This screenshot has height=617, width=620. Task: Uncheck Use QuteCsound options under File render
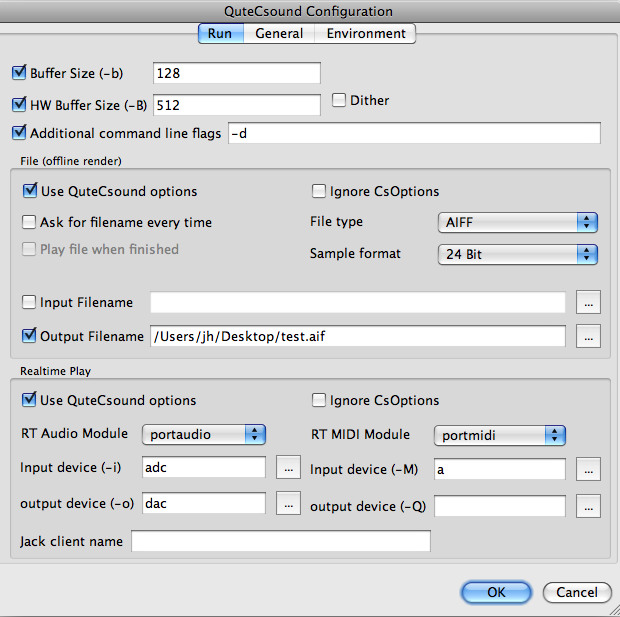point(30,191)
